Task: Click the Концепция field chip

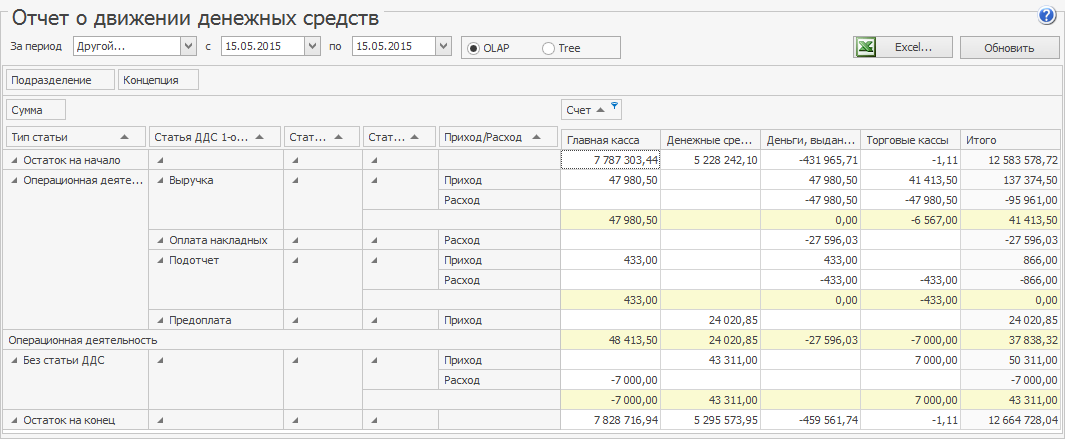Action: click(158, 80)
